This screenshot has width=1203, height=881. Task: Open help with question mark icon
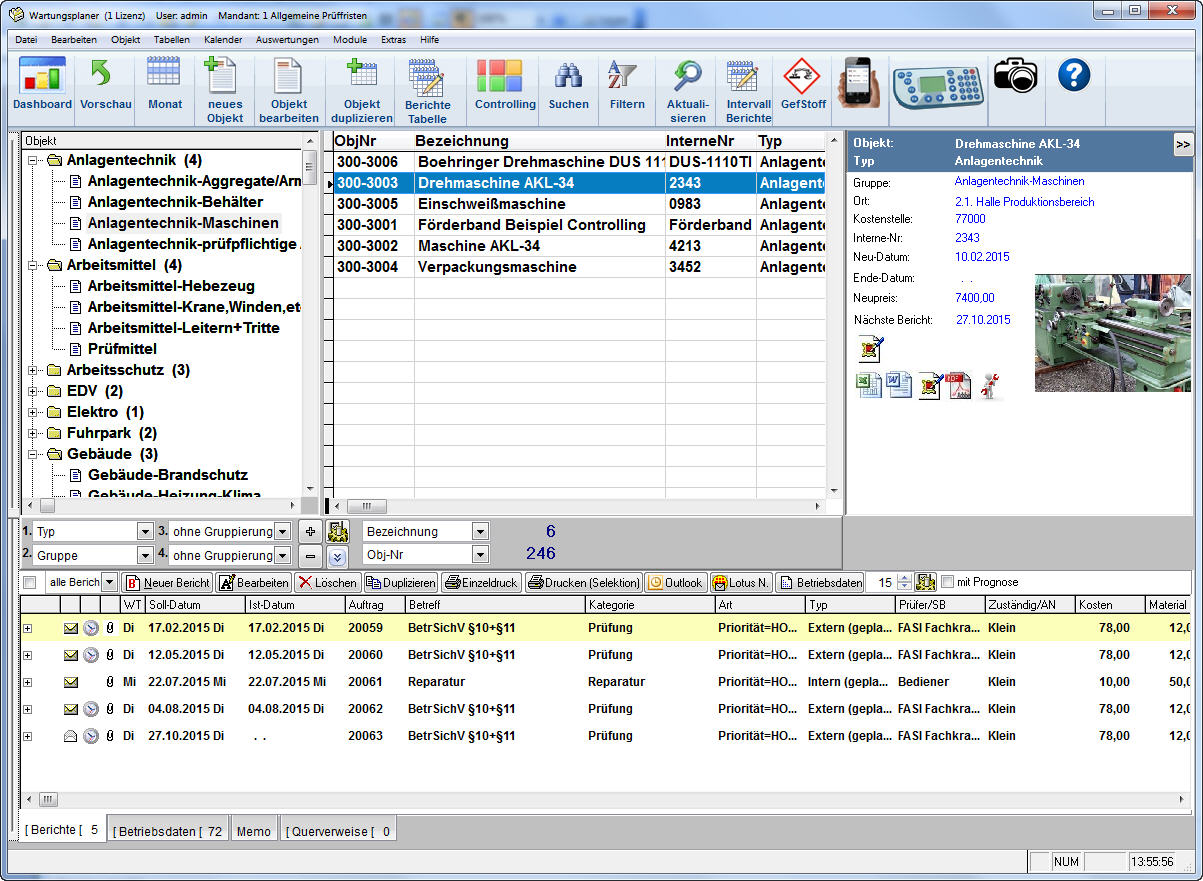click(x=1073, y=76)
